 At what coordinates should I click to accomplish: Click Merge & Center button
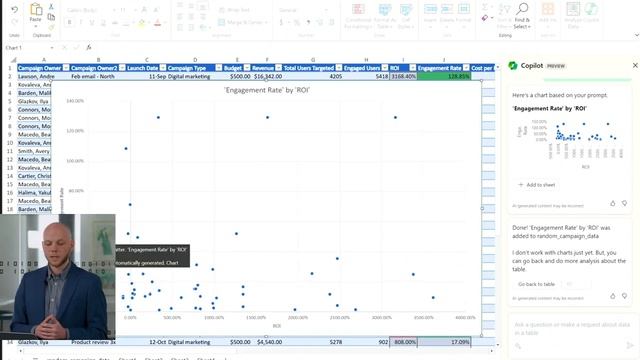[242, 22]
